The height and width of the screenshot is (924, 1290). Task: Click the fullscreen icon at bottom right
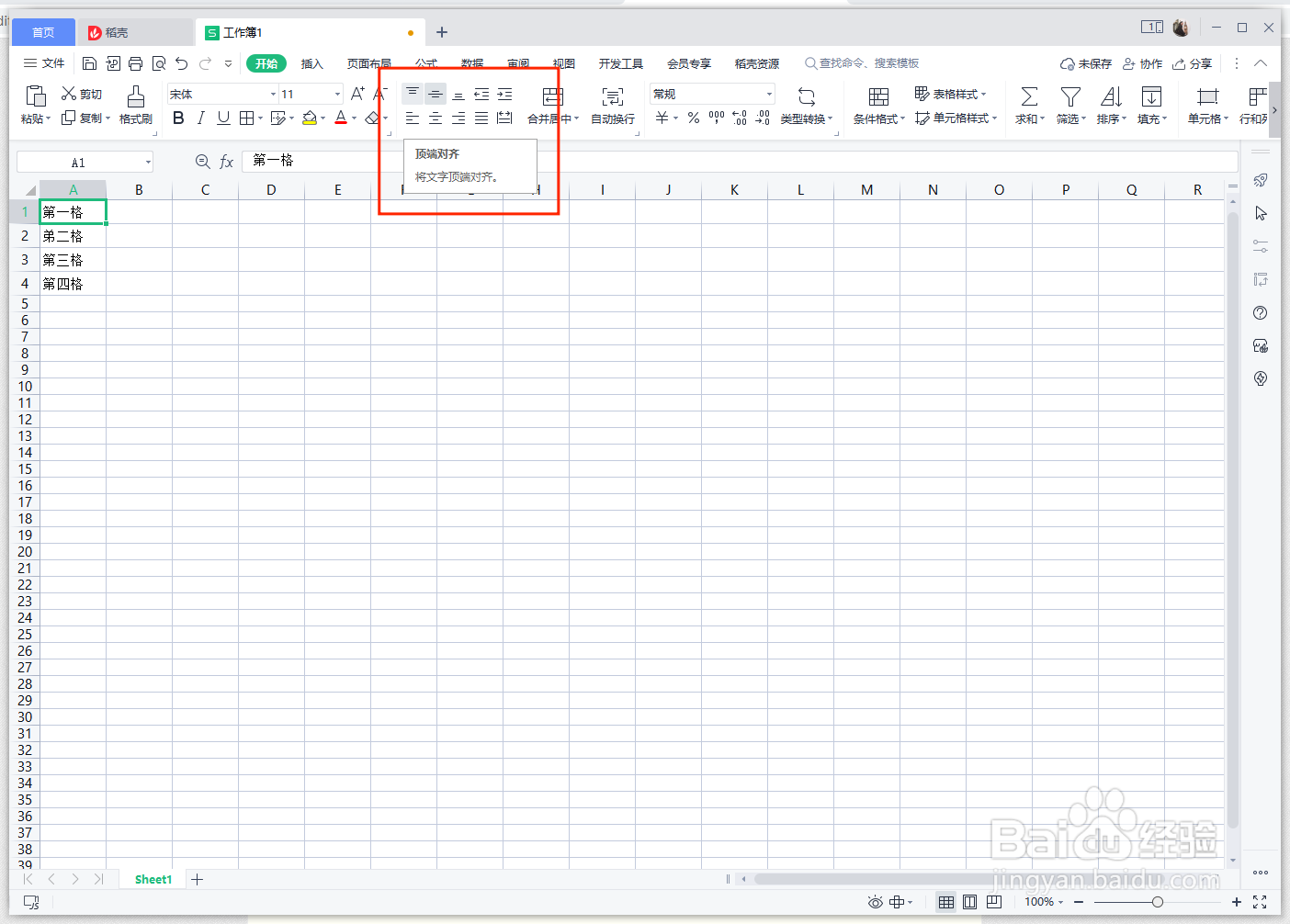[1260, 902]
